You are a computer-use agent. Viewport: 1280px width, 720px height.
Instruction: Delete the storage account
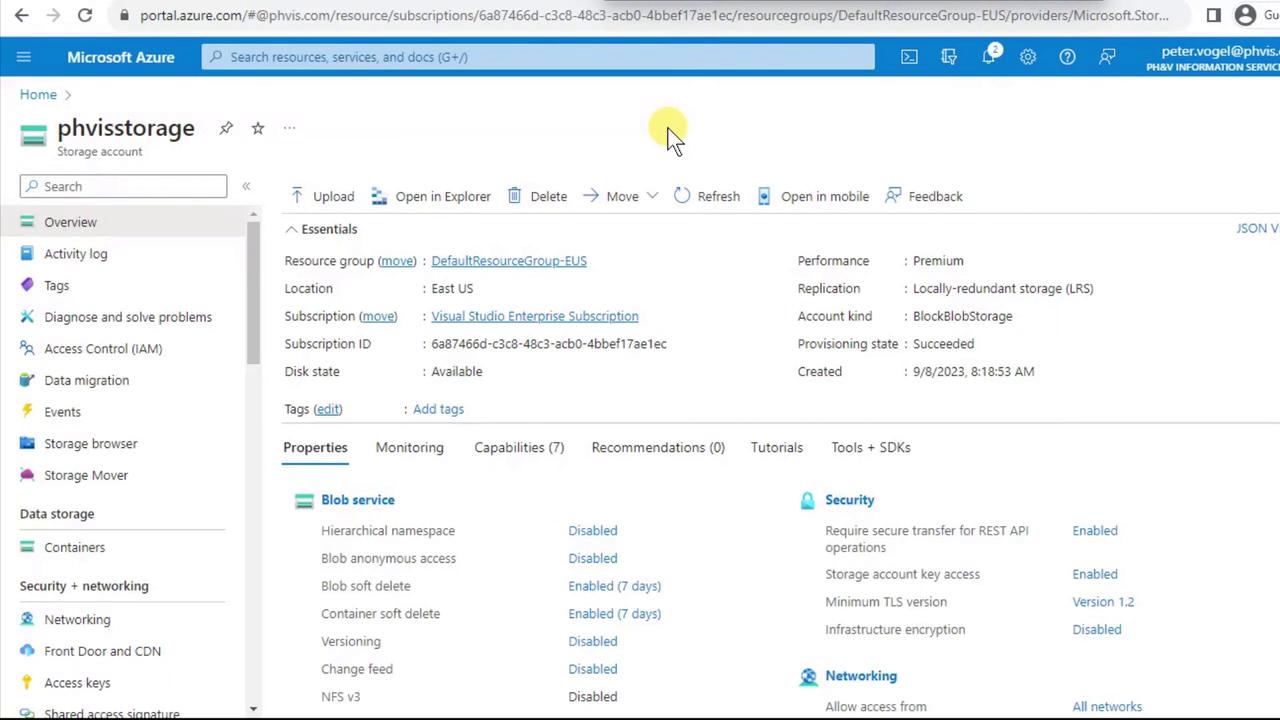coord(537,196)
